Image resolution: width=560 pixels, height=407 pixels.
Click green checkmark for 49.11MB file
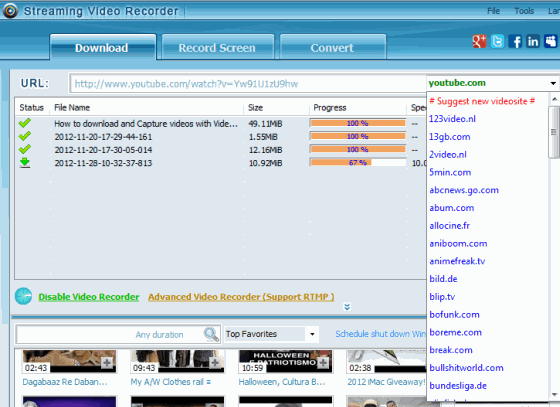coord(25,123)
